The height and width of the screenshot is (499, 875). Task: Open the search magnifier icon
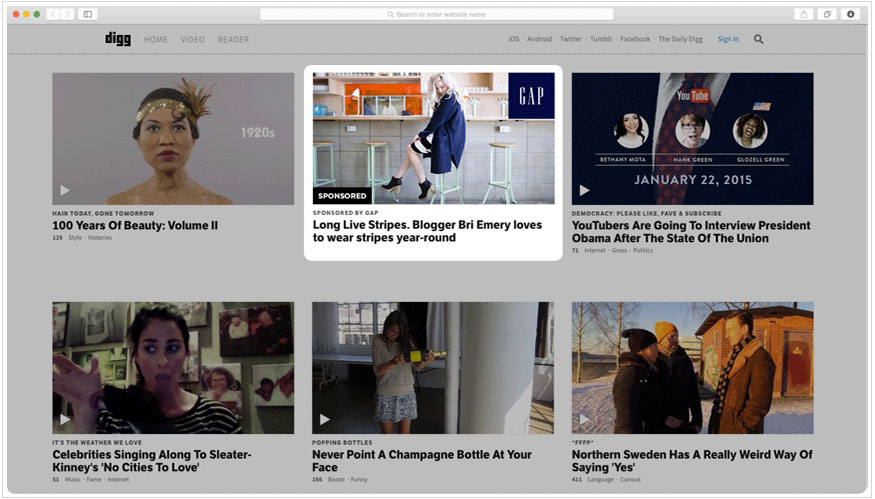[x=758, y=39]
